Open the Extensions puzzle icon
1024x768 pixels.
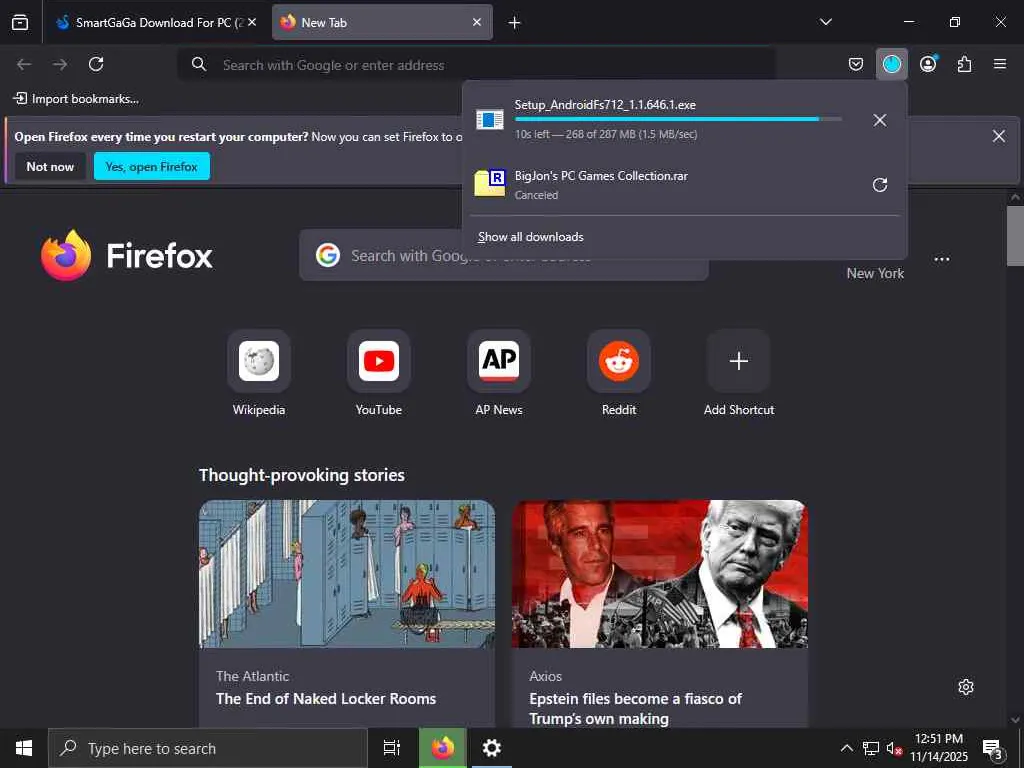click(964, 64)
